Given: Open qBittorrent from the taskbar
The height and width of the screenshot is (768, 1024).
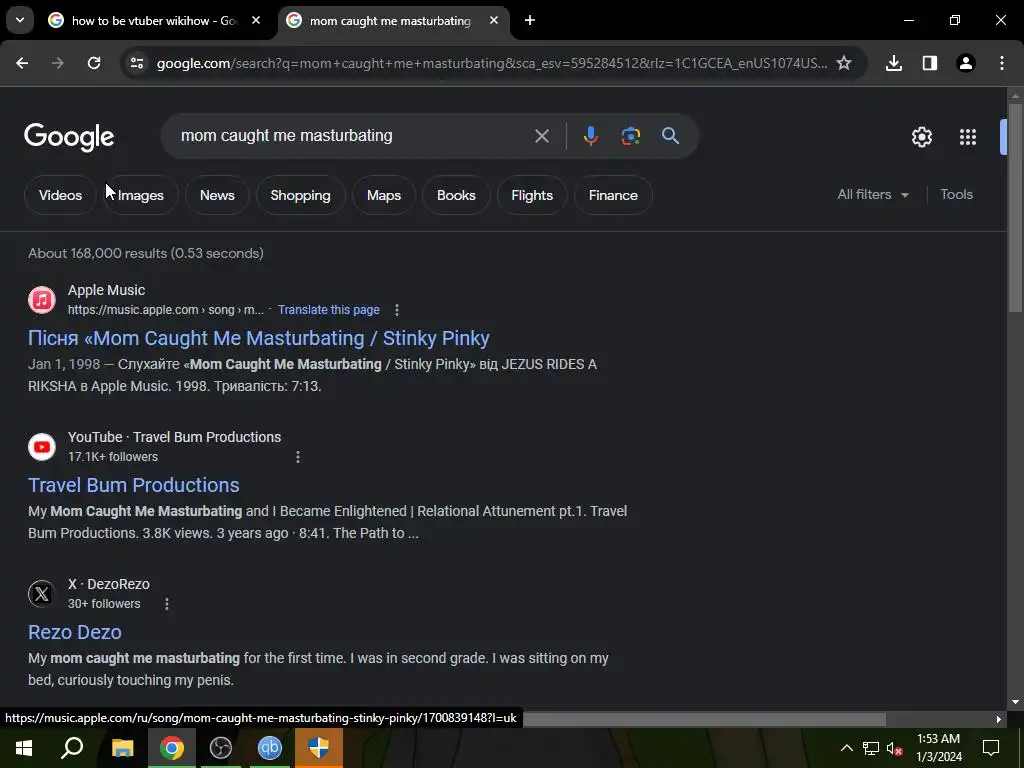Looking at the screenshot, I should [270, 748].
